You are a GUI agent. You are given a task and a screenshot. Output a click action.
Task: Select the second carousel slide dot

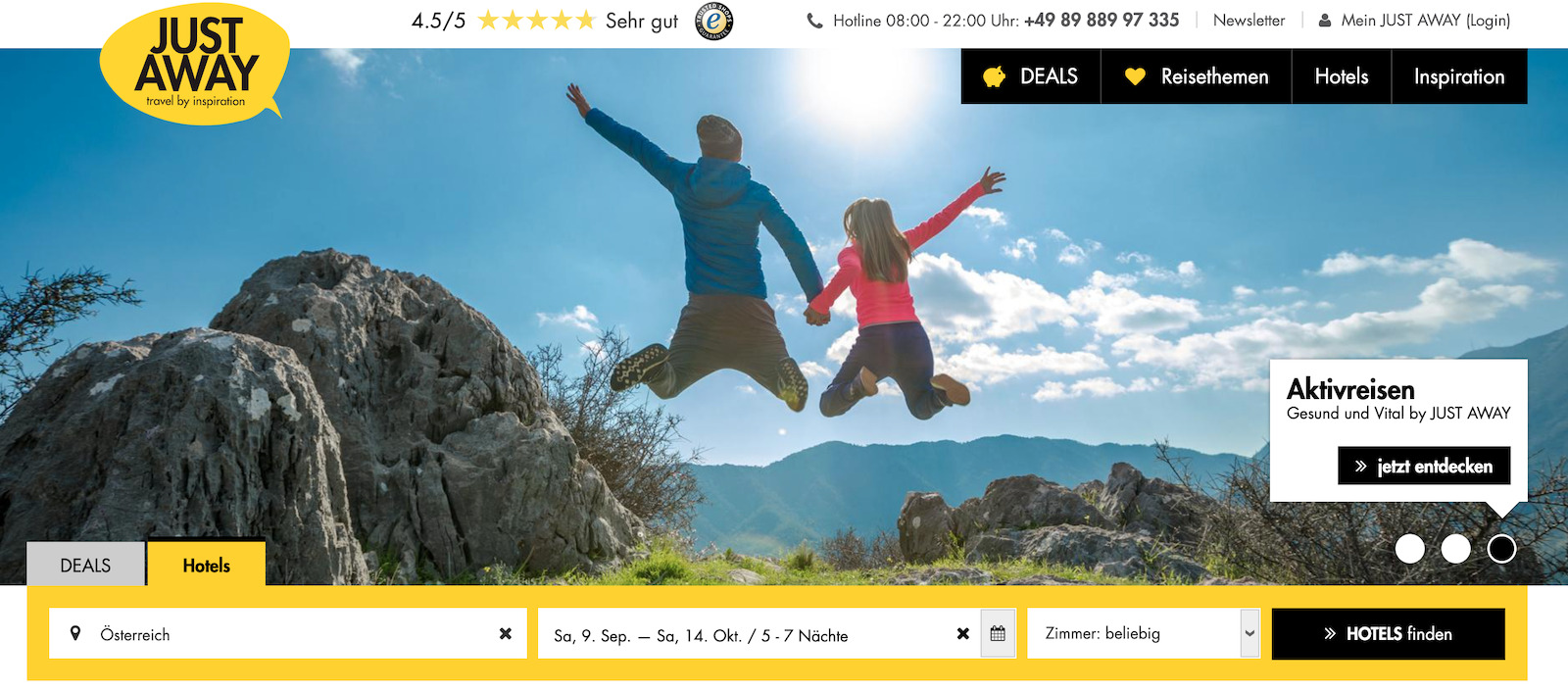click(x=1455, y=549)
